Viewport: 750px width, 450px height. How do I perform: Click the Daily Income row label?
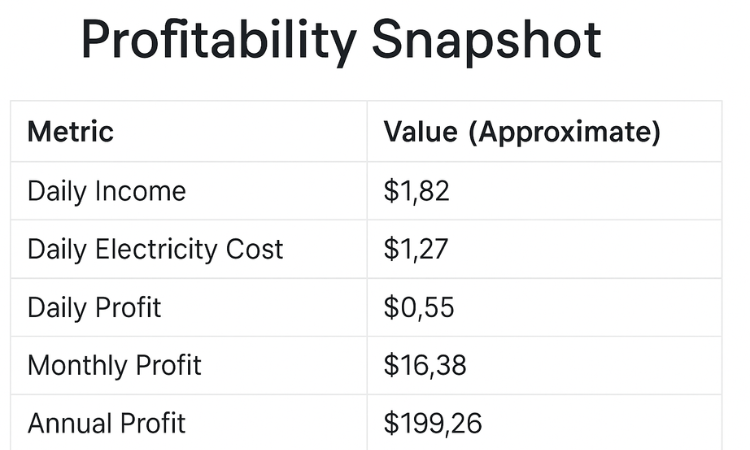pos(106,191)
